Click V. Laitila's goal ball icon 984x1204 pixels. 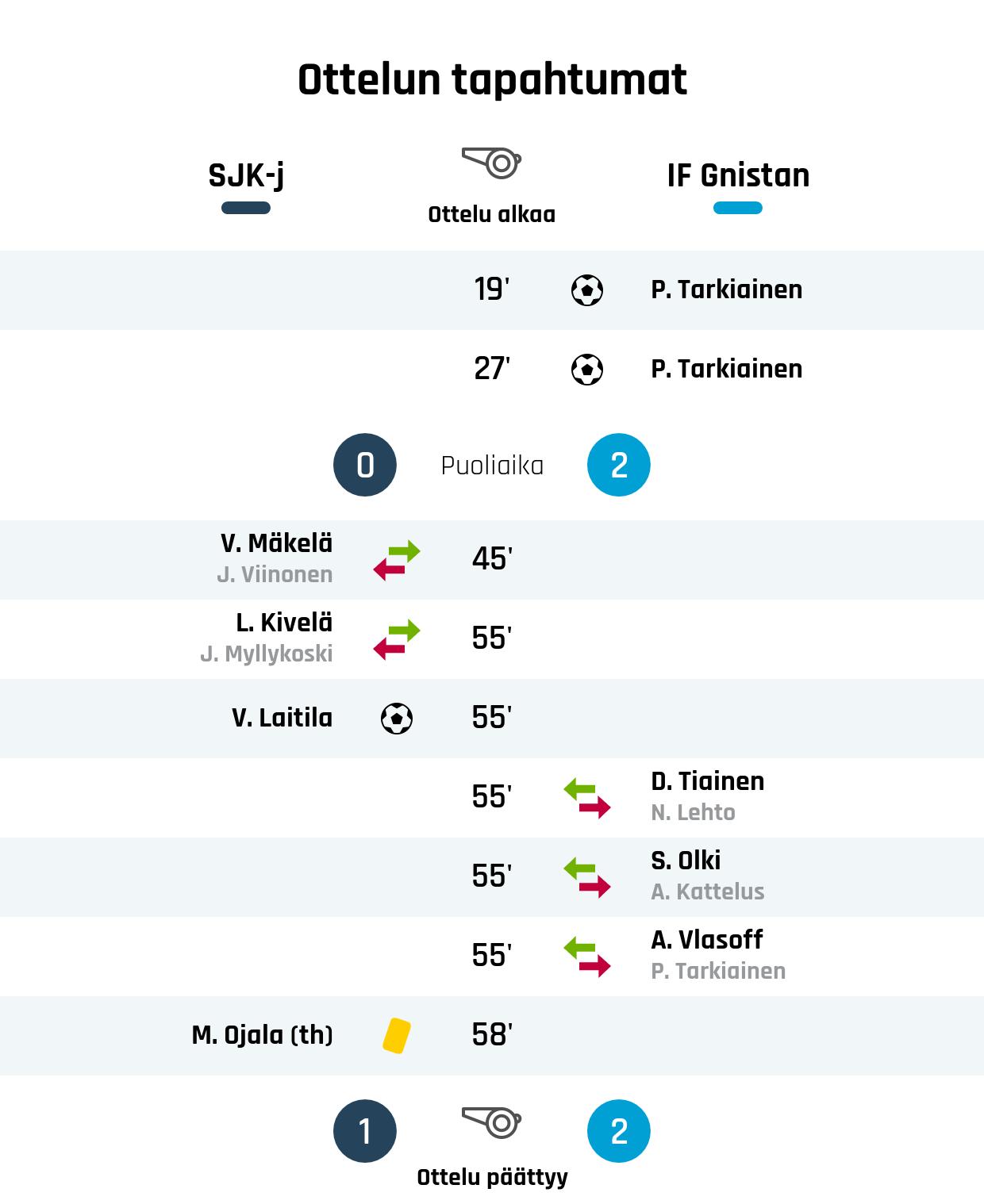tap(397, 719)
